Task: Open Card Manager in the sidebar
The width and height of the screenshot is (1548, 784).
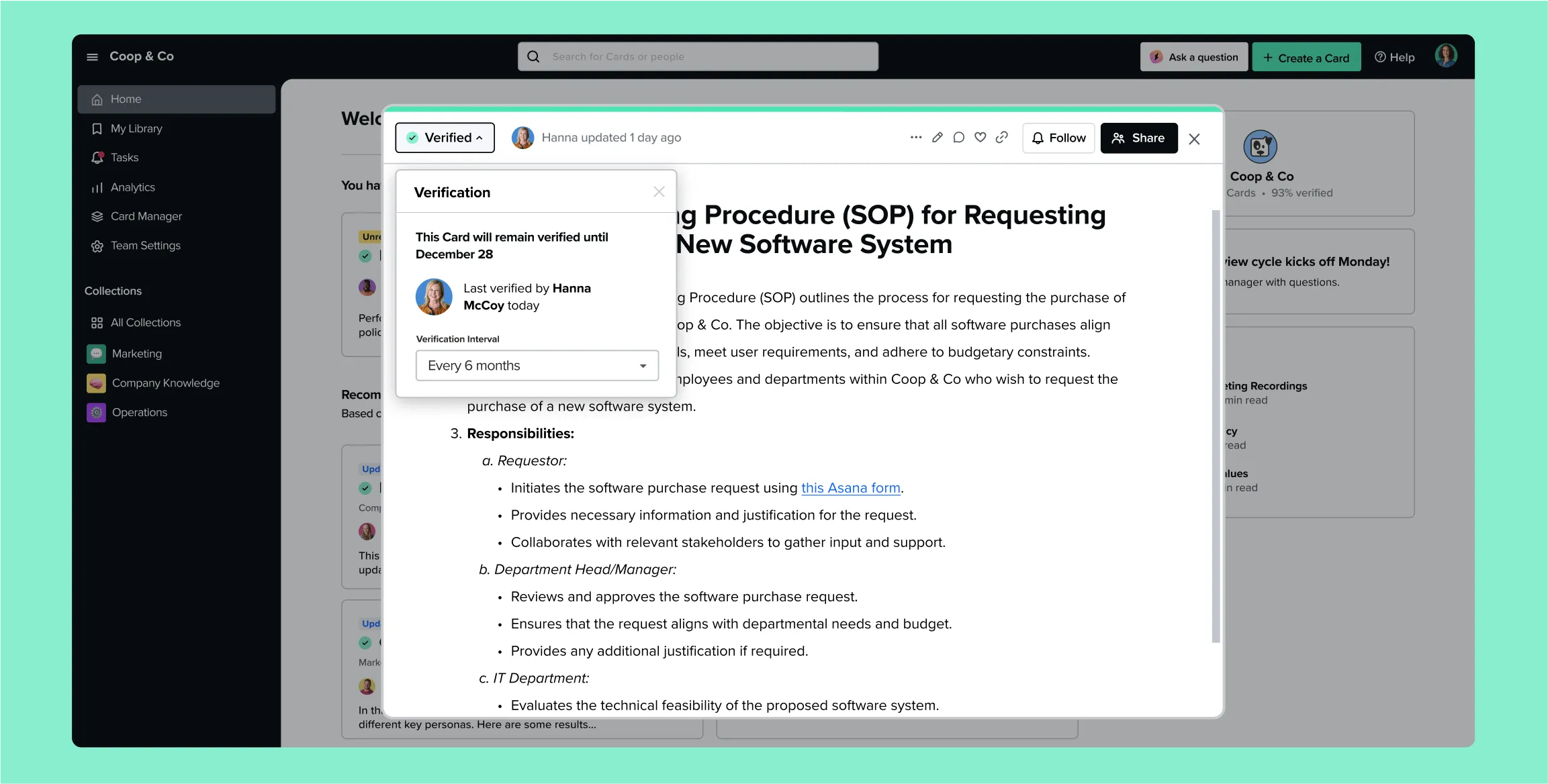Action: pyautogui.click(x=146, y=216)
